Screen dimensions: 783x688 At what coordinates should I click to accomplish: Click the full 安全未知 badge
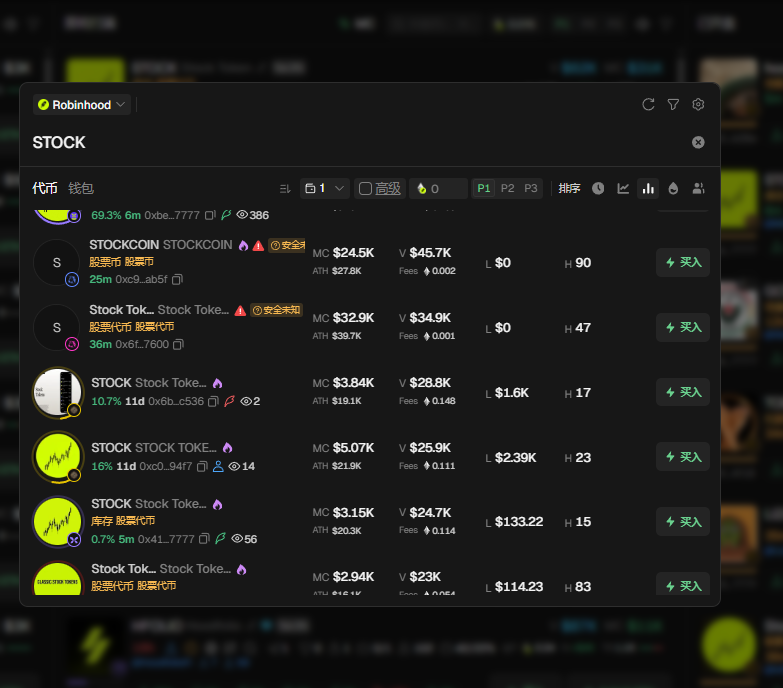pos(276,310)
